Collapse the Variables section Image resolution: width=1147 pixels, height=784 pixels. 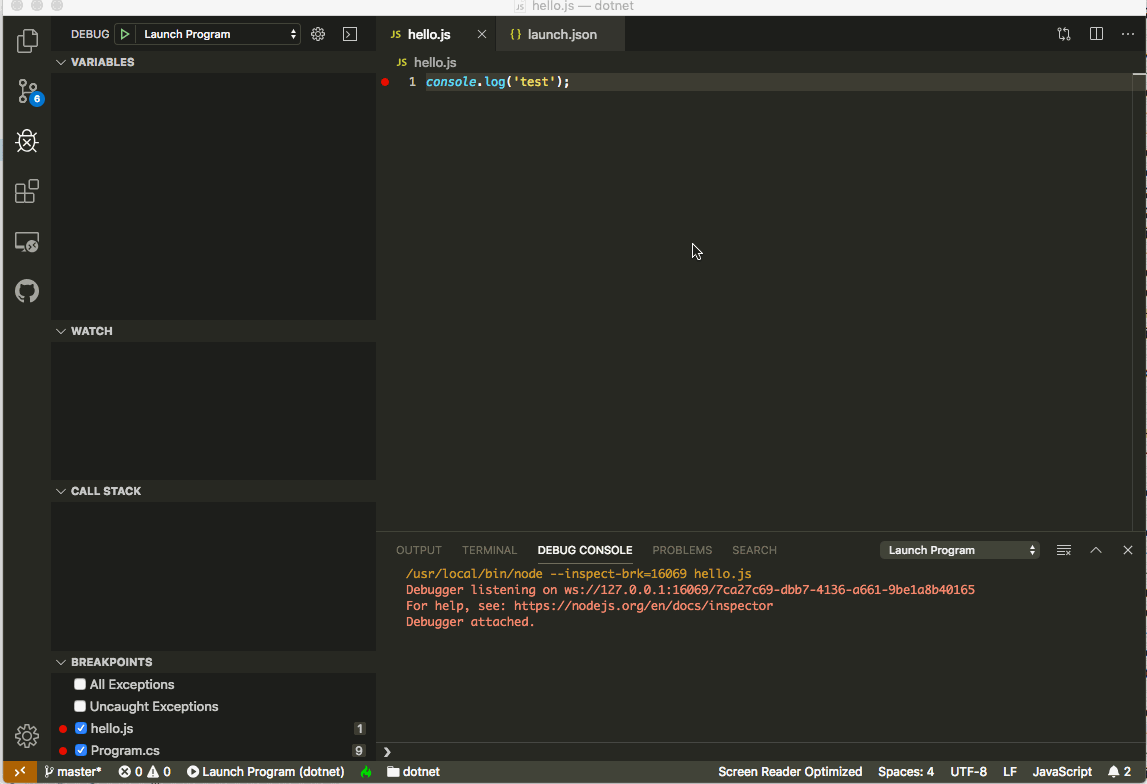61,61
